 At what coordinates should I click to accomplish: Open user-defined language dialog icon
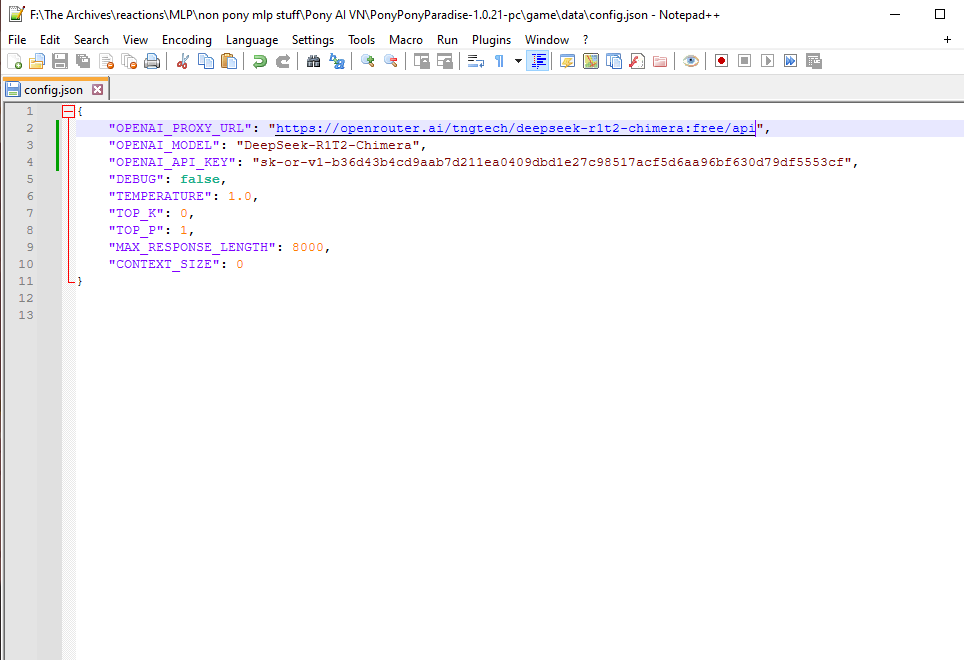coord(567,61)
